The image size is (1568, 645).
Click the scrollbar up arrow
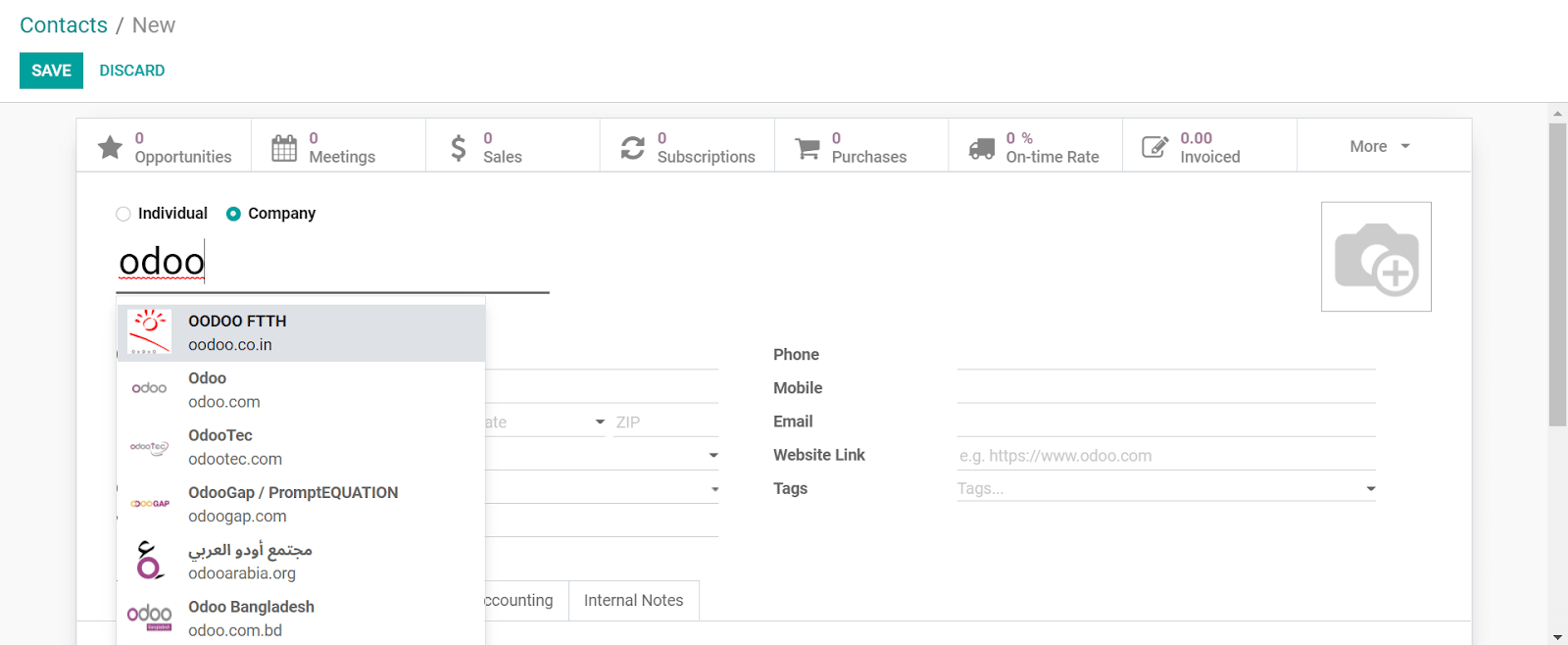[x=1557, y=113]
